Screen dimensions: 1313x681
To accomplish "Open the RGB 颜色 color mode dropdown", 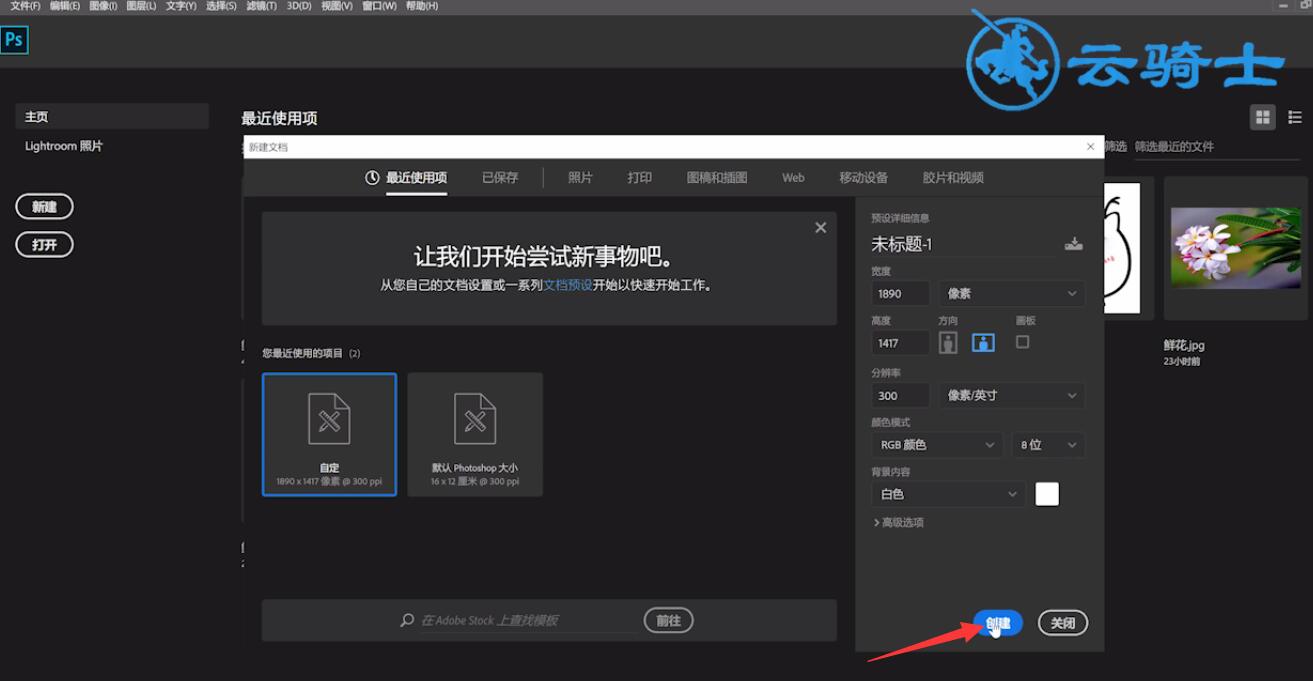I will tap(937, 445).
